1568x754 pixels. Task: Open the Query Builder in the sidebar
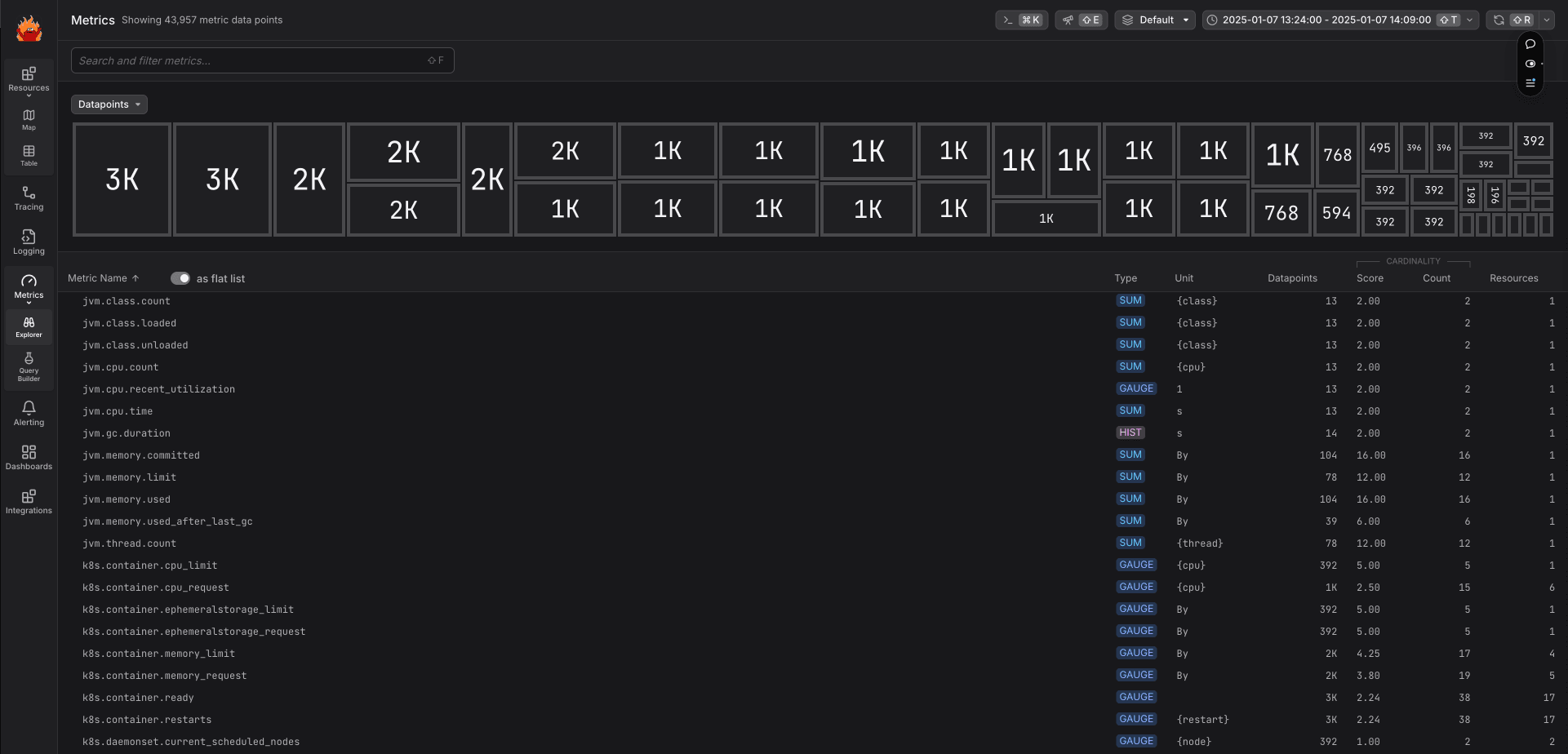(x=29, y=367)
